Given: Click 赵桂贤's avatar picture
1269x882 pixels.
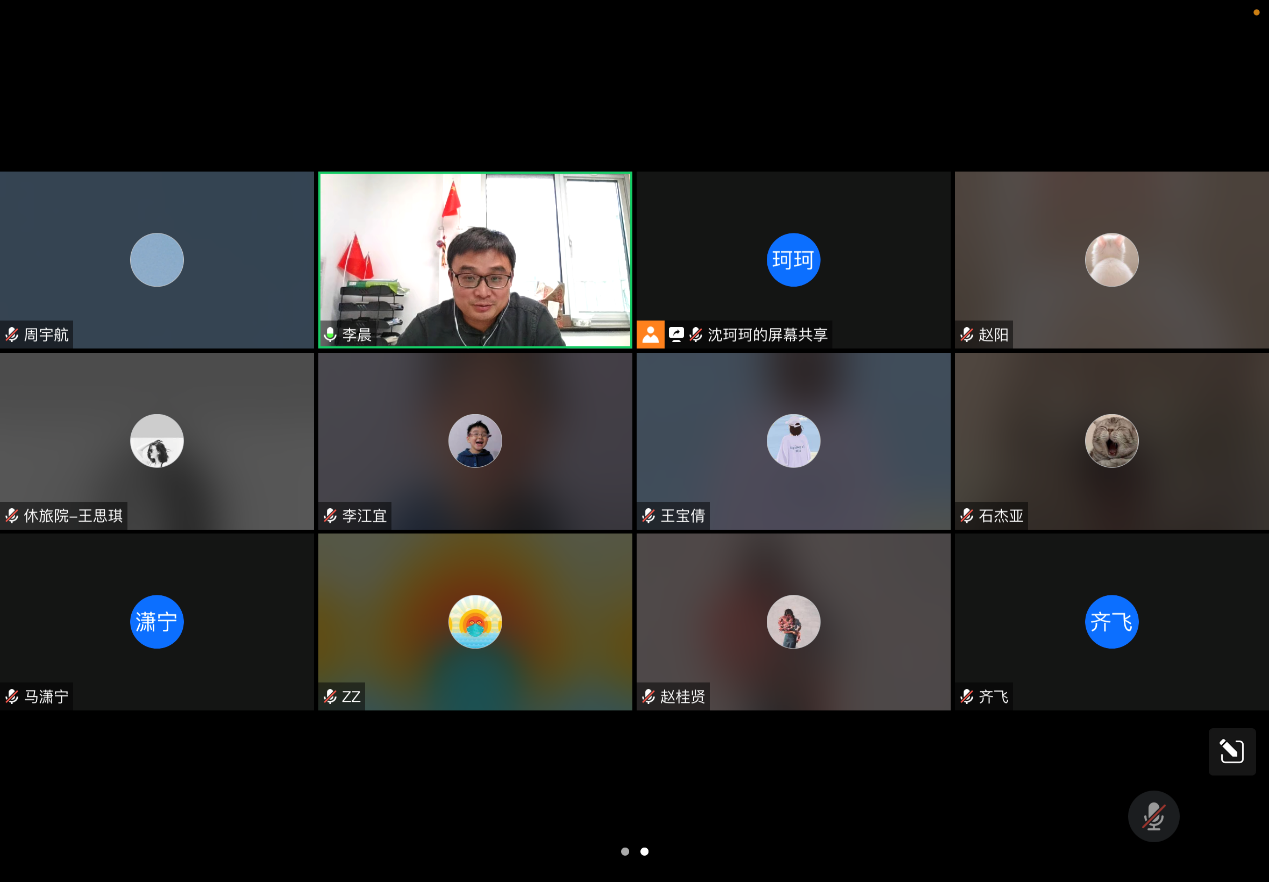Looking at the screenshot, I should (793, 622).
